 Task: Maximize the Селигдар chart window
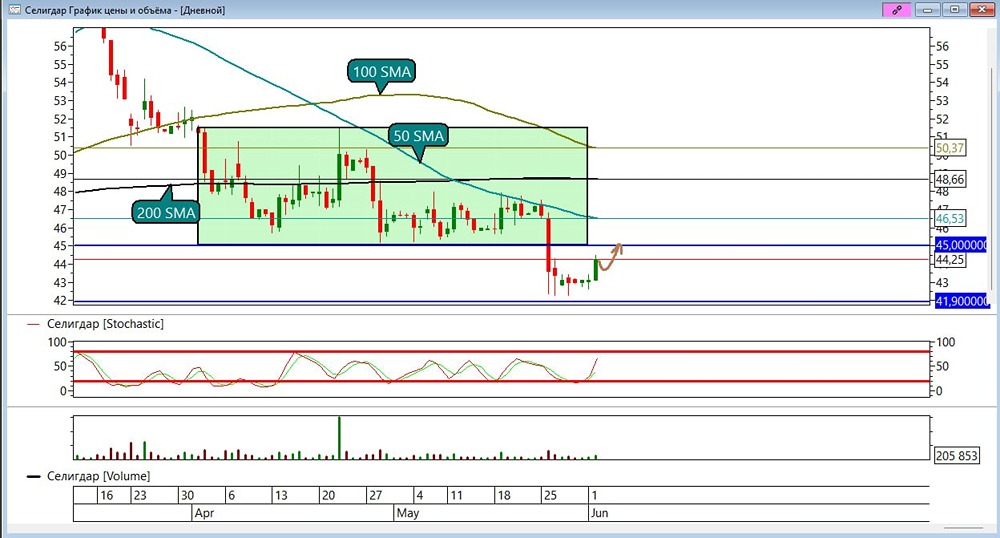pos(955,10)
